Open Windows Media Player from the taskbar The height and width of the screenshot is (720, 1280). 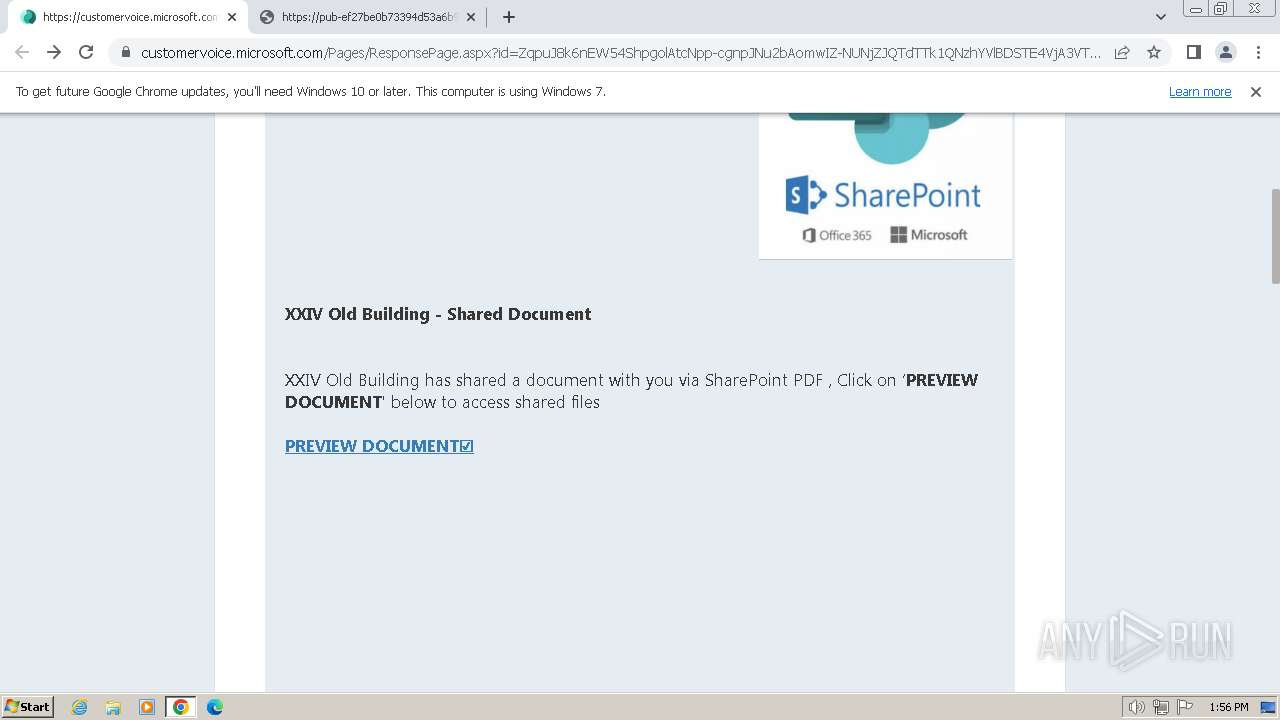[147, 707]
